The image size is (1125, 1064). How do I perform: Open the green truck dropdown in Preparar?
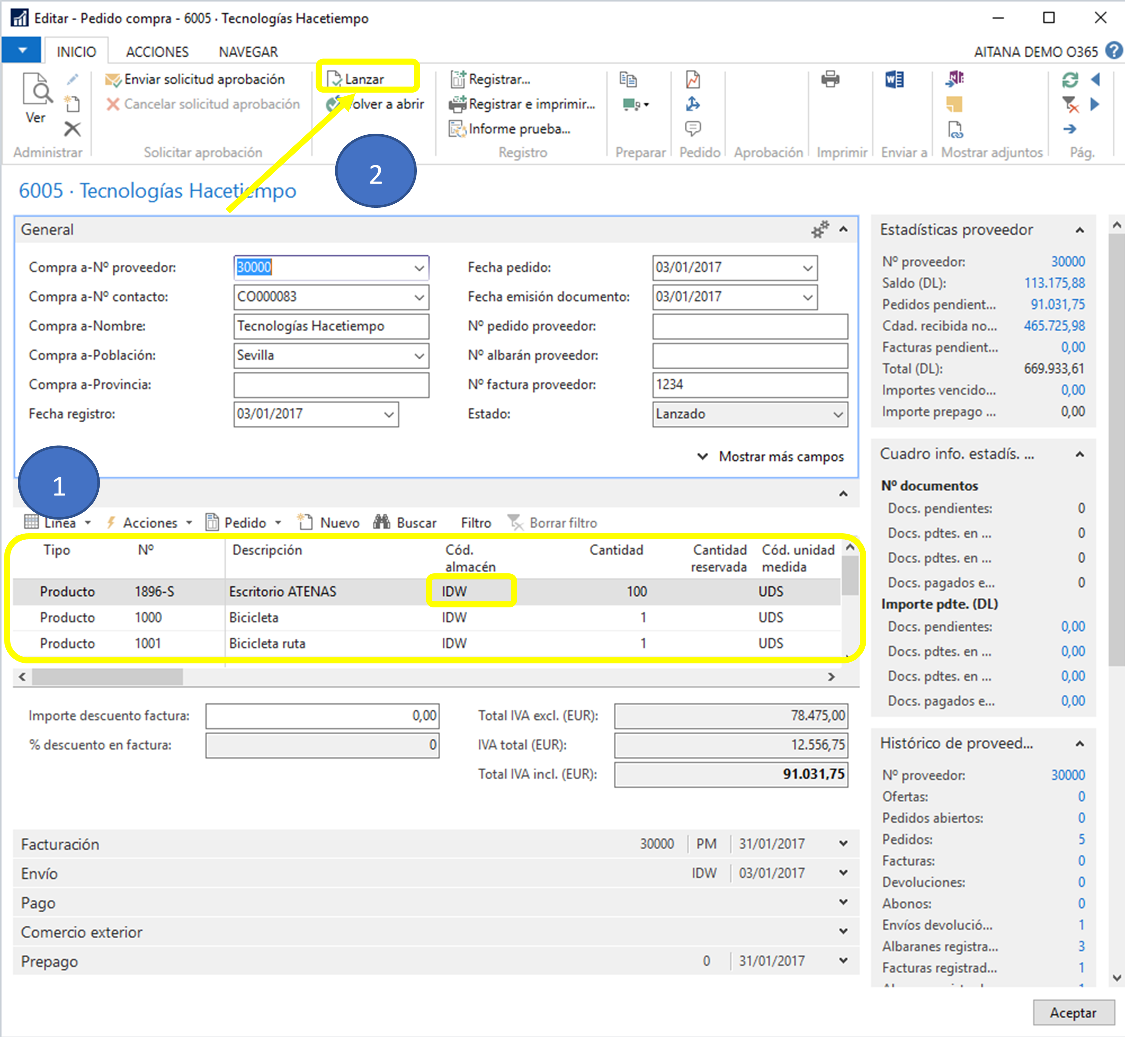point(636,104)
